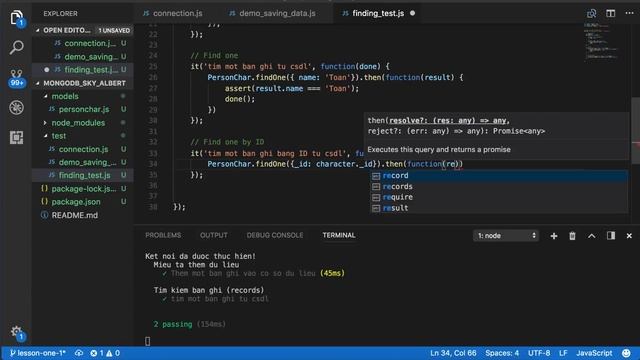The image size is (640, 360).
Task: Select 'result' suggestion in autocomplete
Action: click(x=499, y=208)
